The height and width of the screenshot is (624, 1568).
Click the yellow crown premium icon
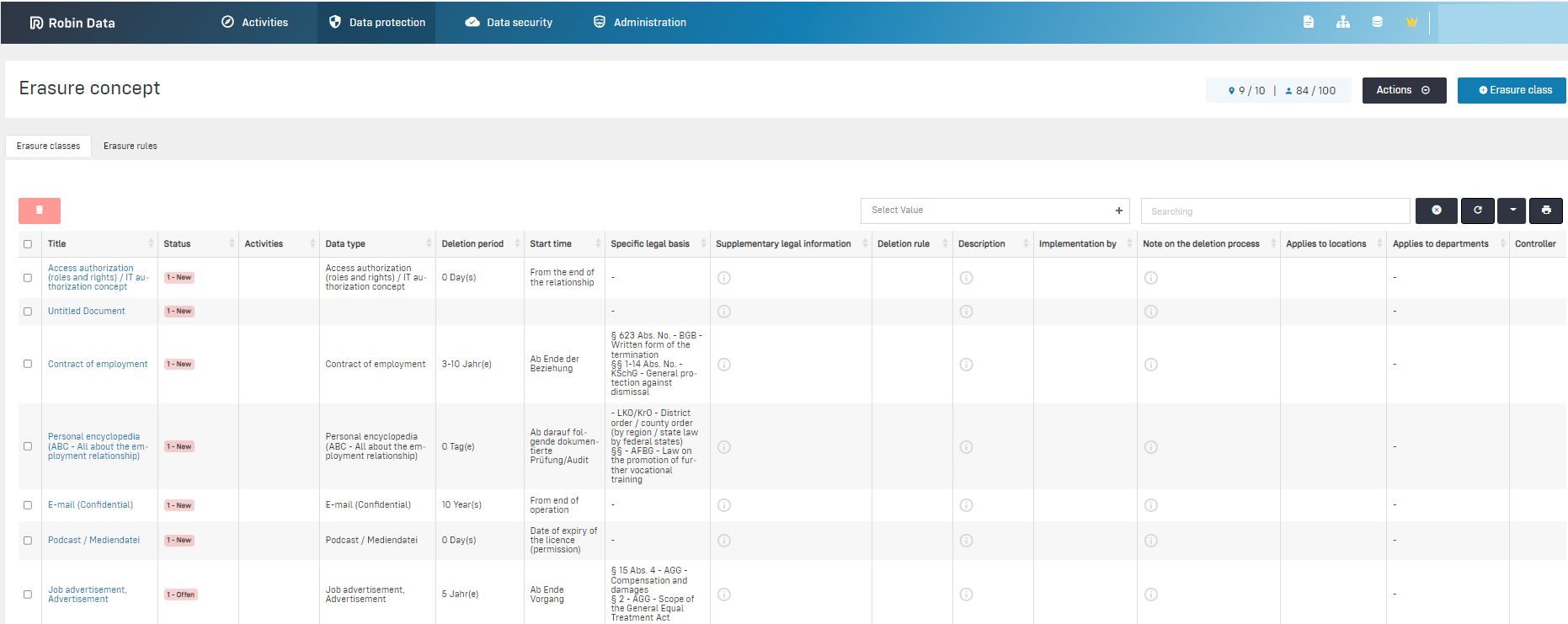click(x=1411, y=22)
